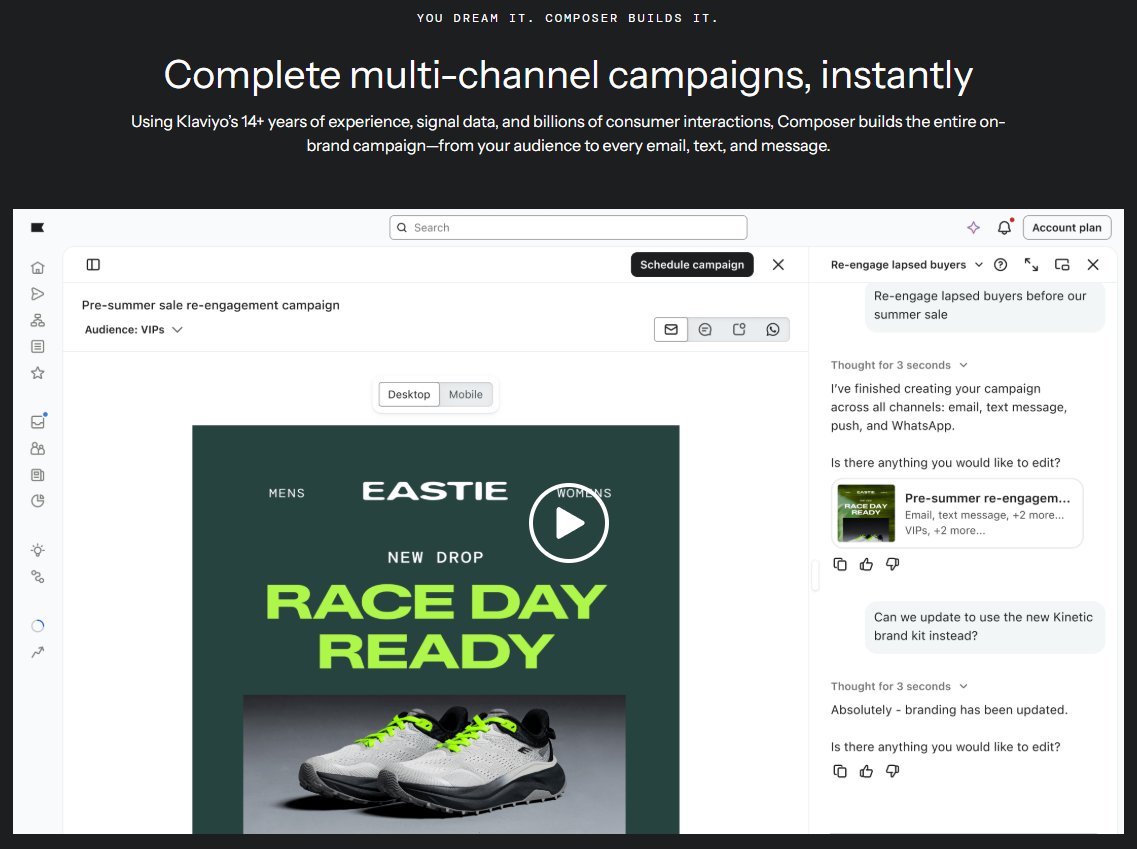Open the Audience people icon
The image size is (1137, 849).
click(38, 449)
